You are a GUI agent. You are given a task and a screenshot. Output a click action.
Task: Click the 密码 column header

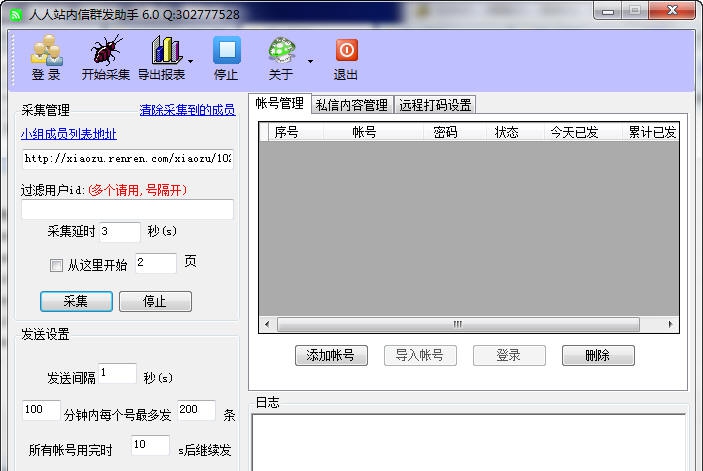[455, 132]
